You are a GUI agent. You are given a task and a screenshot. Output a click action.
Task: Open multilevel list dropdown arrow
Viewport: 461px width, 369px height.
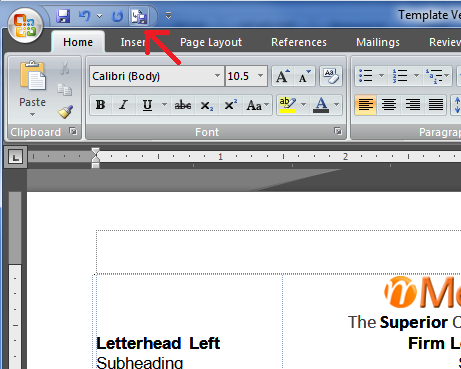pos(447,76)
